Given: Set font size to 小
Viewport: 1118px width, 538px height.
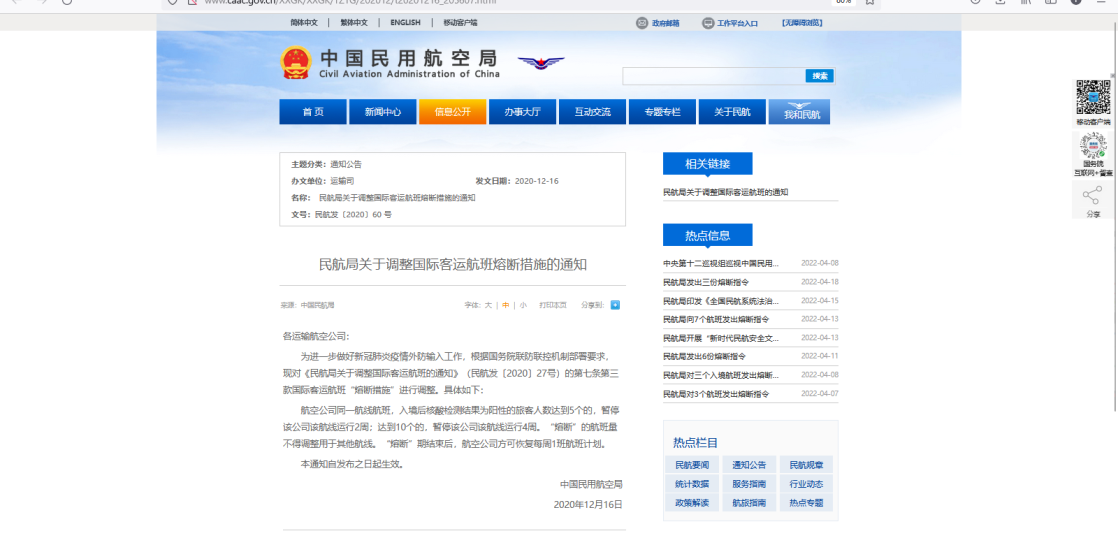Looking at the screenshot, I should click(x=522, y=305).
